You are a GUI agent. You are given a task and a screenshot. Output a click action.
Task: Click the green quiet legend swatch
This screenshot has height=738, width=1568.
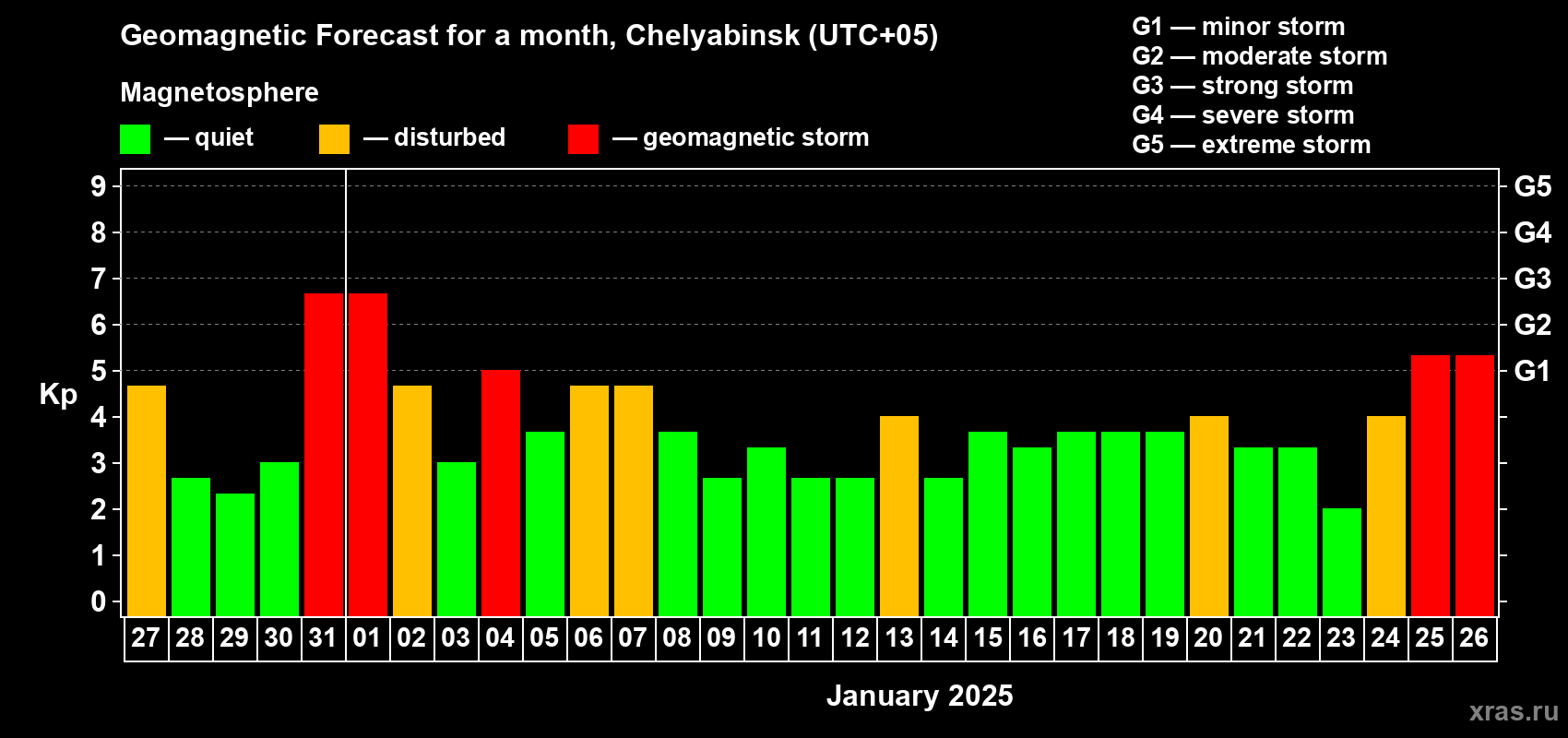click(135, 139)
